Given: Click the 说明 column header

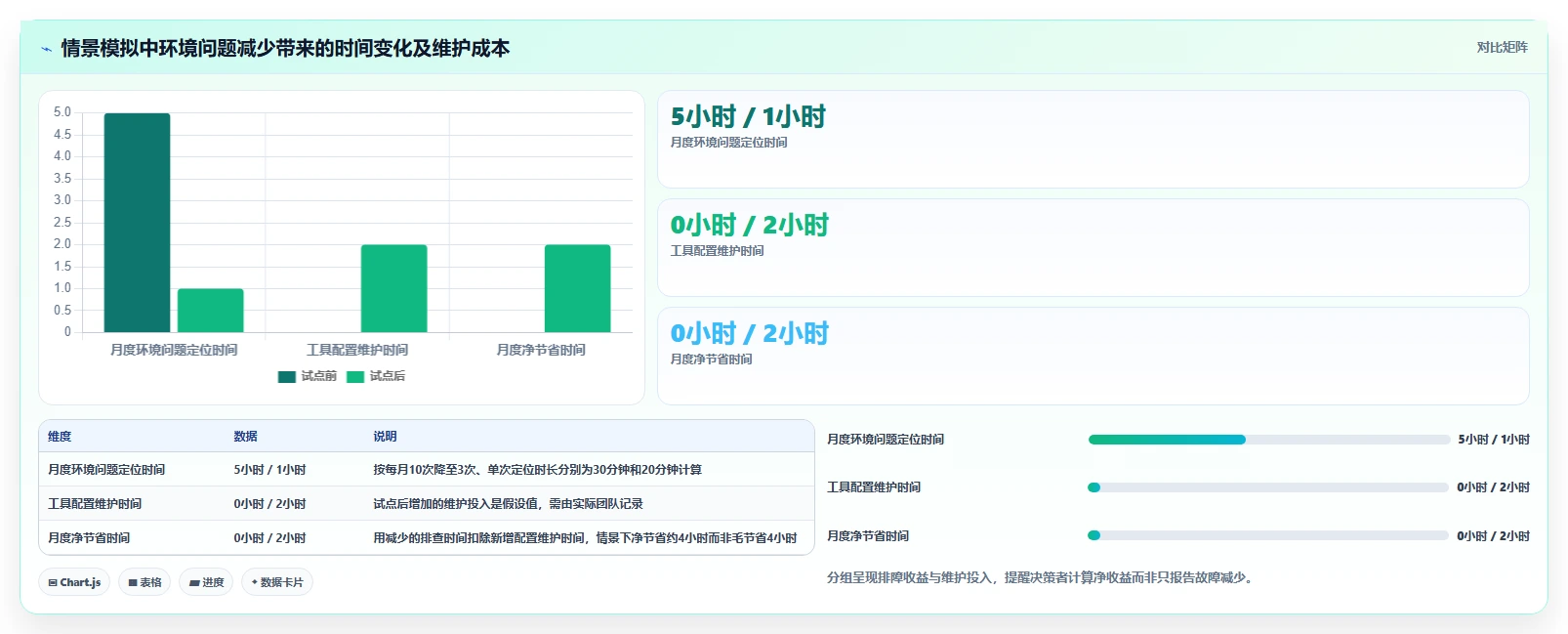Looking at the screenshot, I should pos(385,437).
